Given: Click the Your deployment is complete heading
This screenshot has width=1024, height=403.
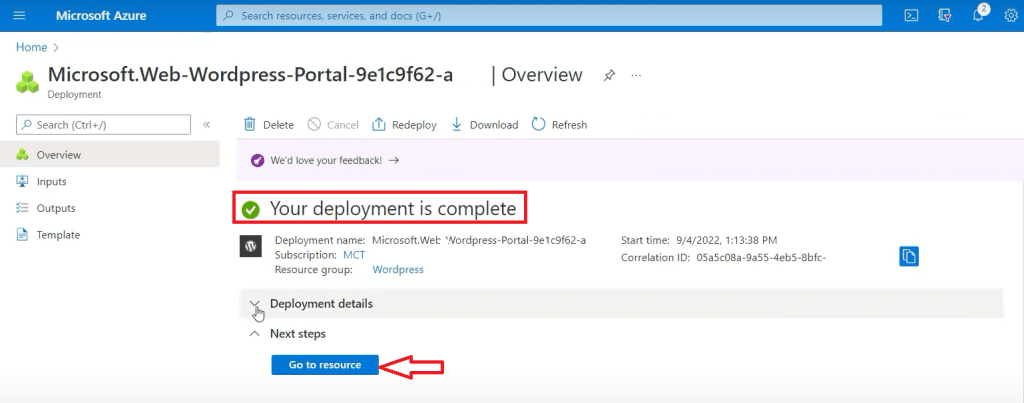Looking at the screenshot, I should coord(393,209).
